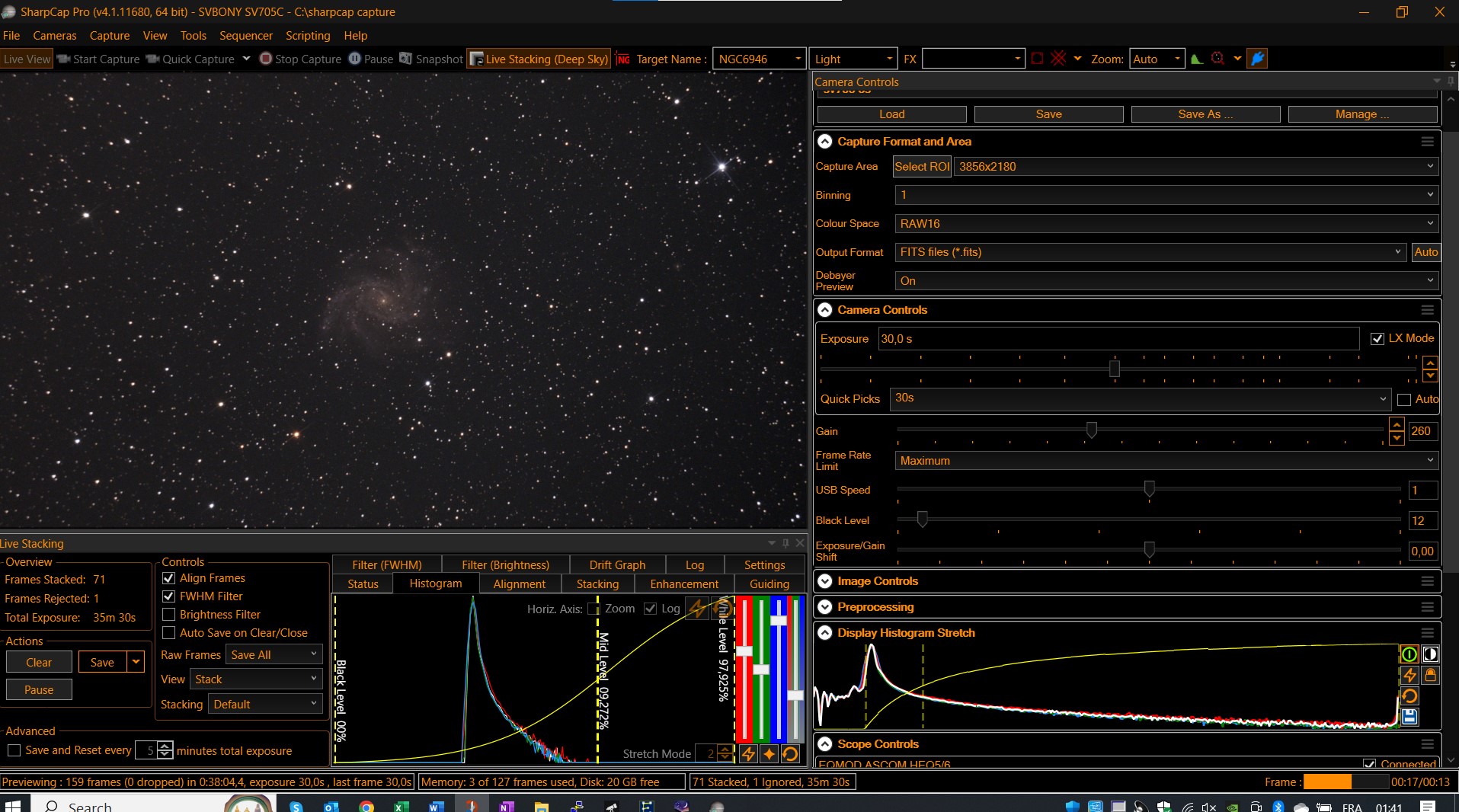Image resolution: width=1459 pixels, height=812 pixels.
Task: Click the black-and-white half-circle icon
Action: click(1430, 654)
